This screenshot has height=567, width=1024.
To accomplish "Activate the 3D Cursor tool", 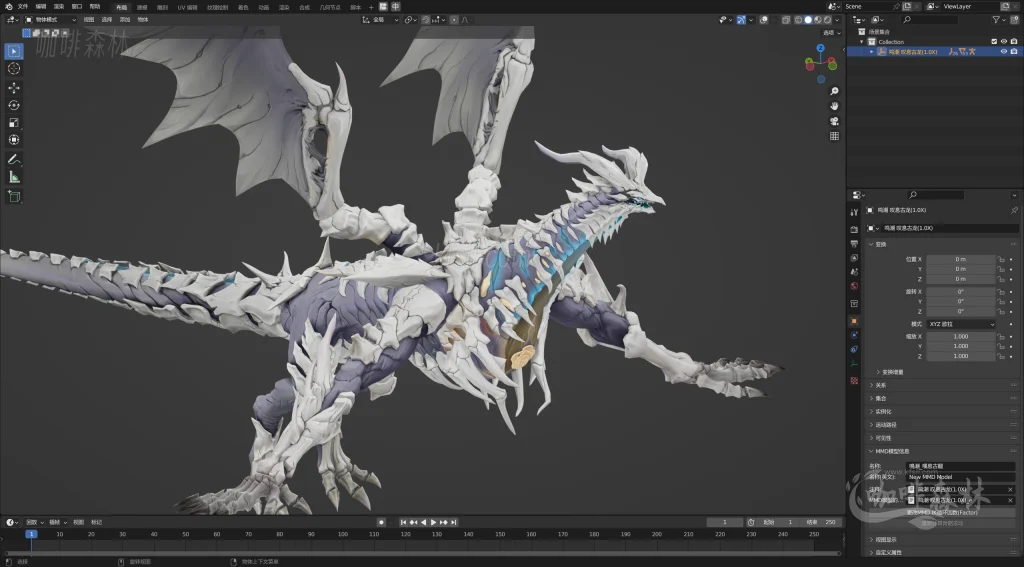I will pos(14,69).
